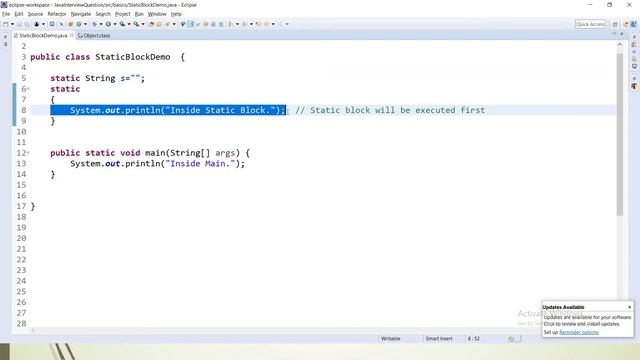640x360 pixels.
Task: Click the New file toolbar icon
Action: click(x=6, y=24)
